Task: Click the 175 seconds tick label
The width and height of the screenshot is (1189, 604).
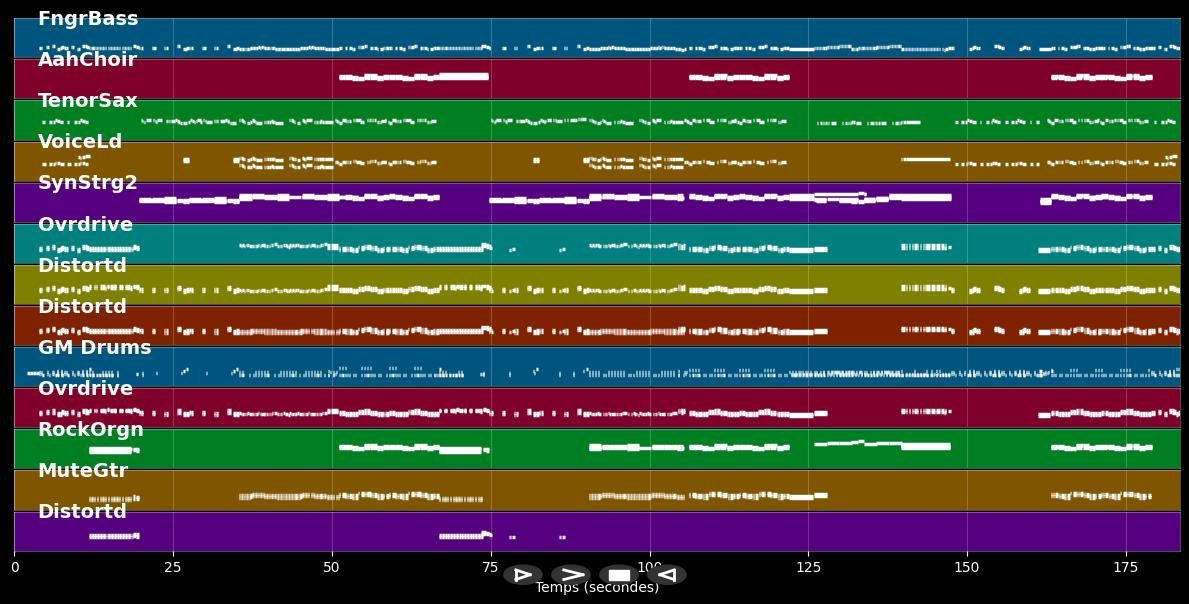Action: pos(1126,567)
